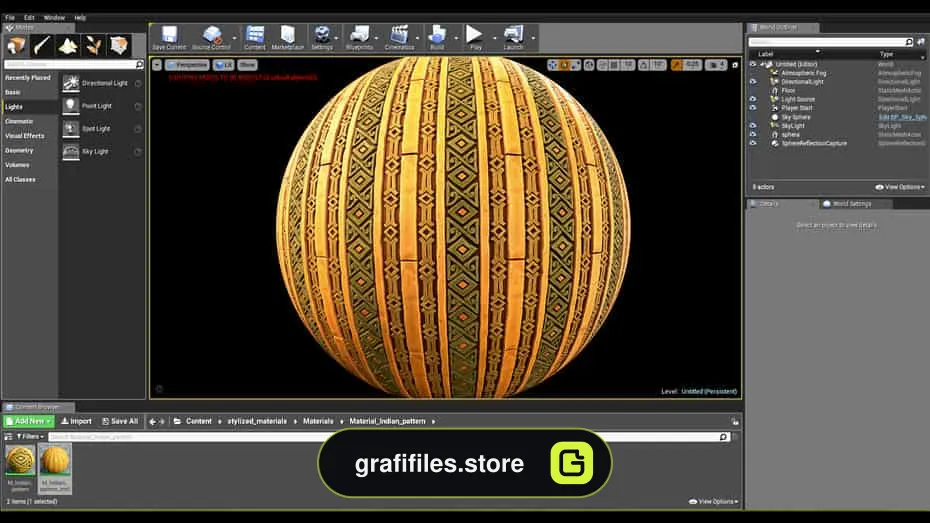Toggle visibility of the Untitled (Editor) world row
The image size is (930, 523).
click(x=753, y=64)
